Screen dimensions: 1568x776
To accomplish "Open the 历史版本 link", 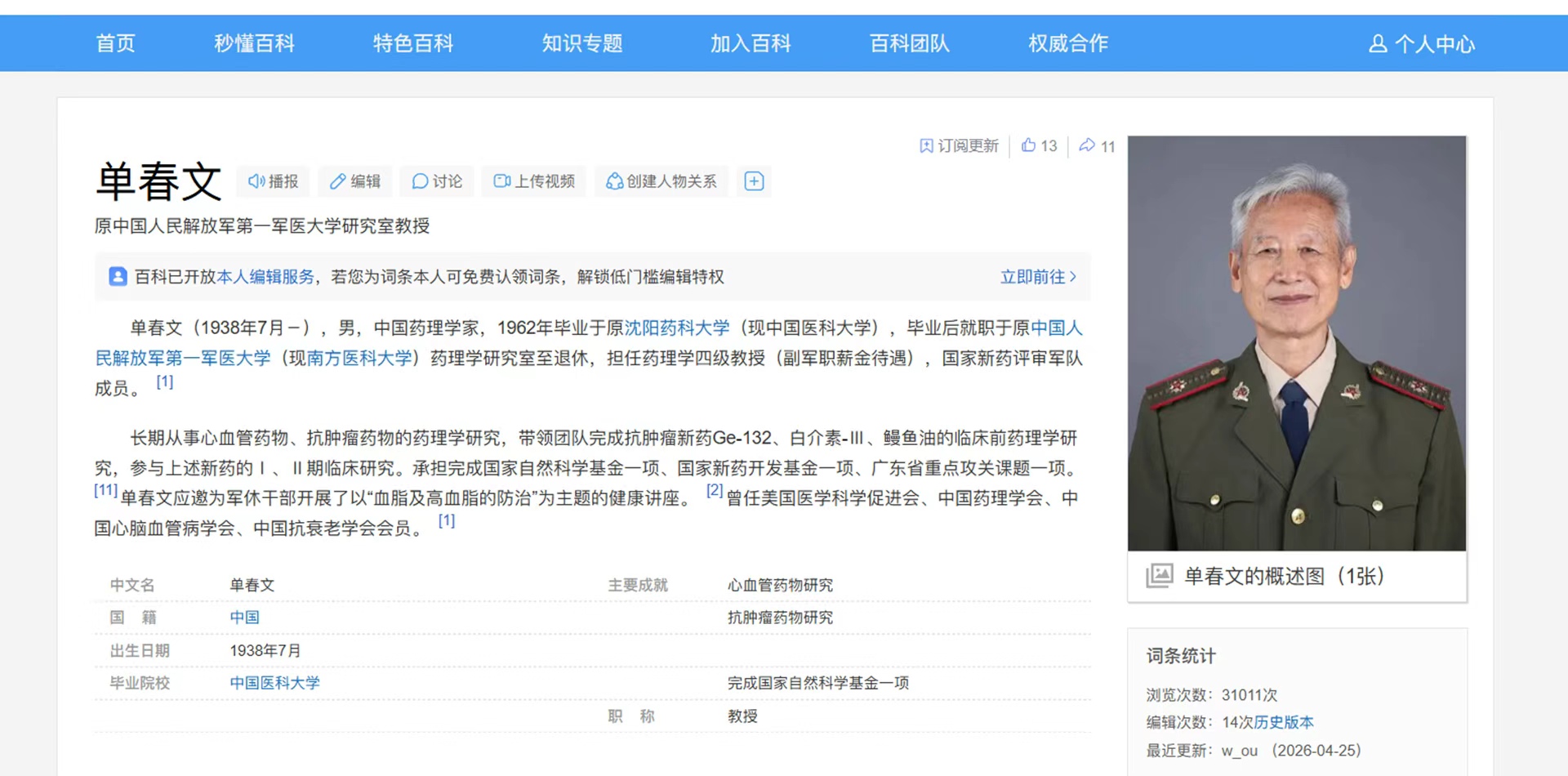I will [1284, 722].
